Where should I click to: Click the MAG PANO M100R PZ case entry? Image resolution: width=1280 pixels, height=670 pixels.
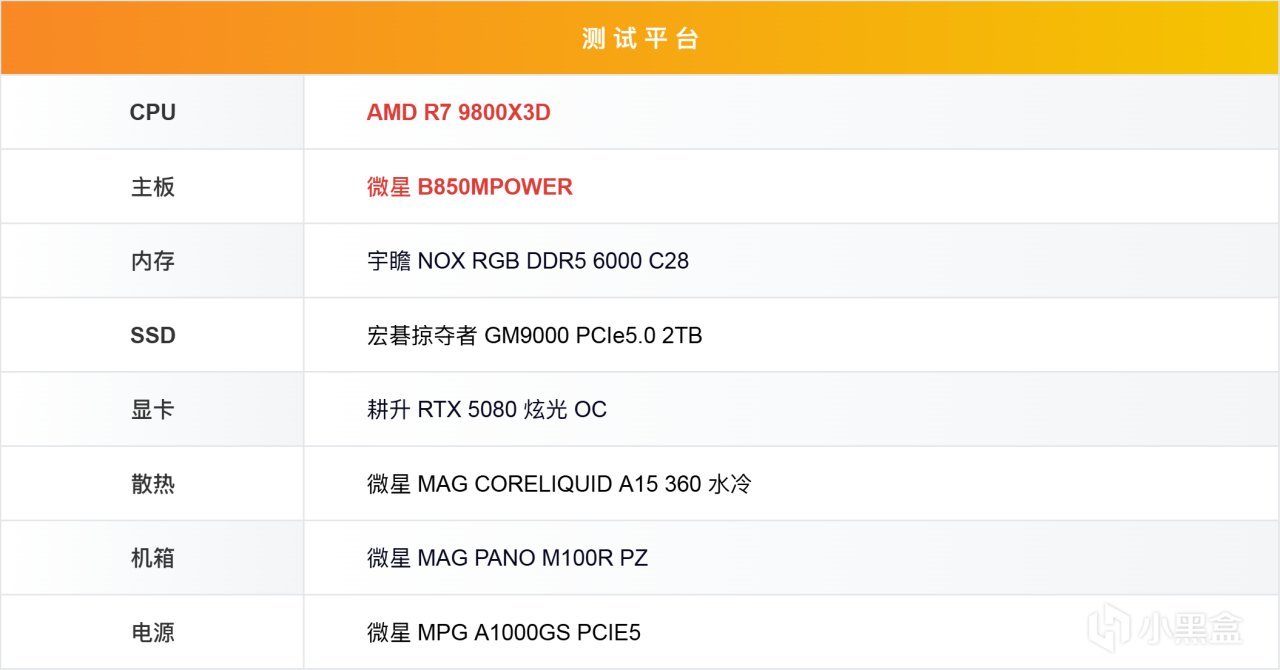coord(507,558)
